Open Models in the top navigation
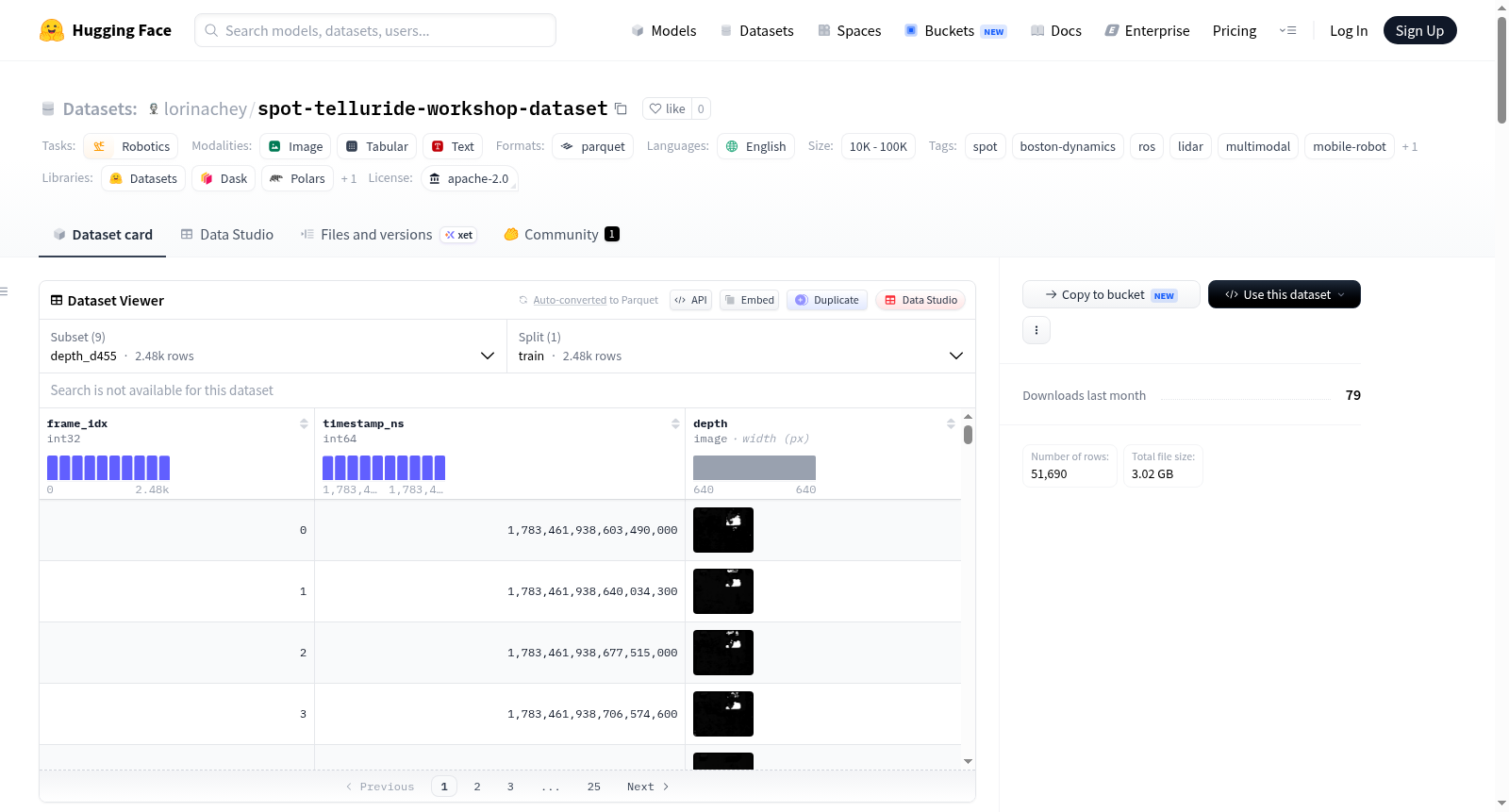Viewport: 1509px width, 812px height. pyautogui.click(x=664, y=30)
